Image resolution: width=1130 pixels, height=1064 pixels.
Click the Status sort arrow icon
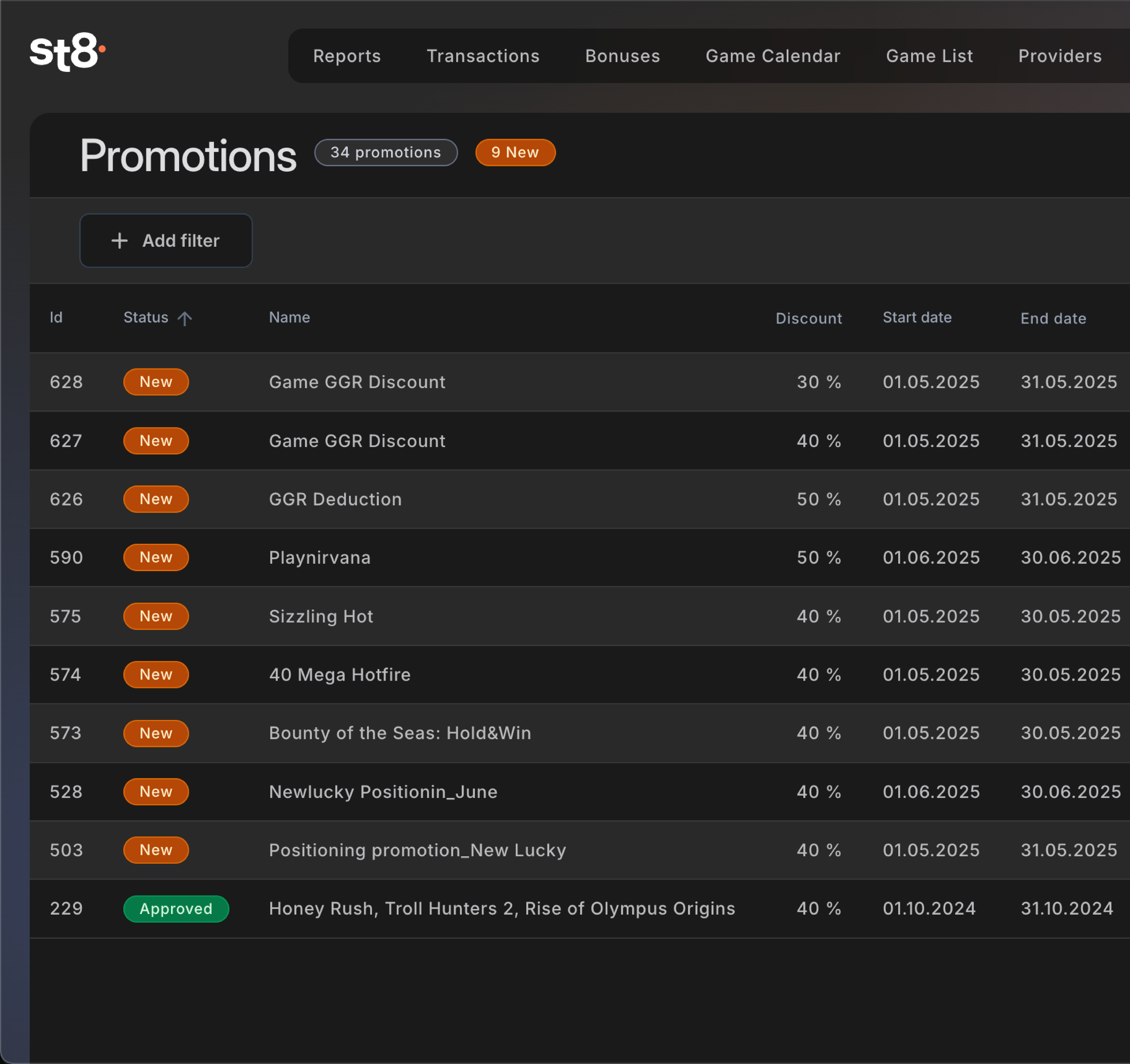pos(184,318)
